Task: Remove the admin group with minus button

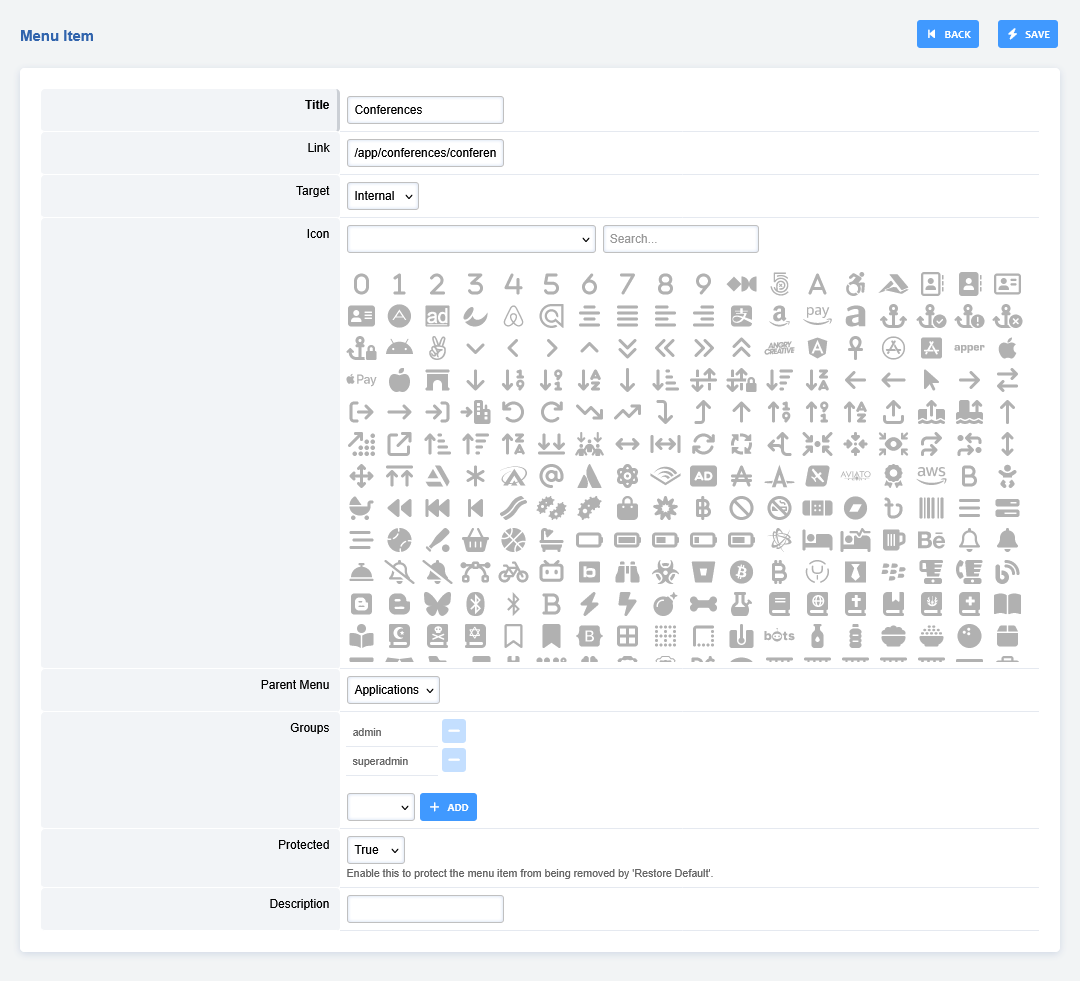Action: pyautogui.click(x=454, y=731)
